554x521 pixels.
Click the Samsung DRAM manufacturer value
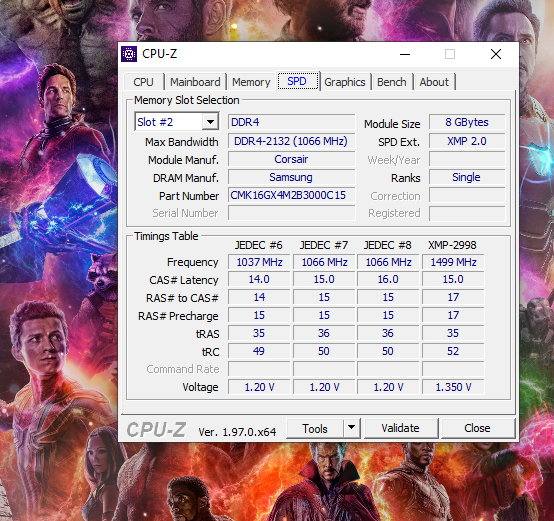(x=291, y=177)
